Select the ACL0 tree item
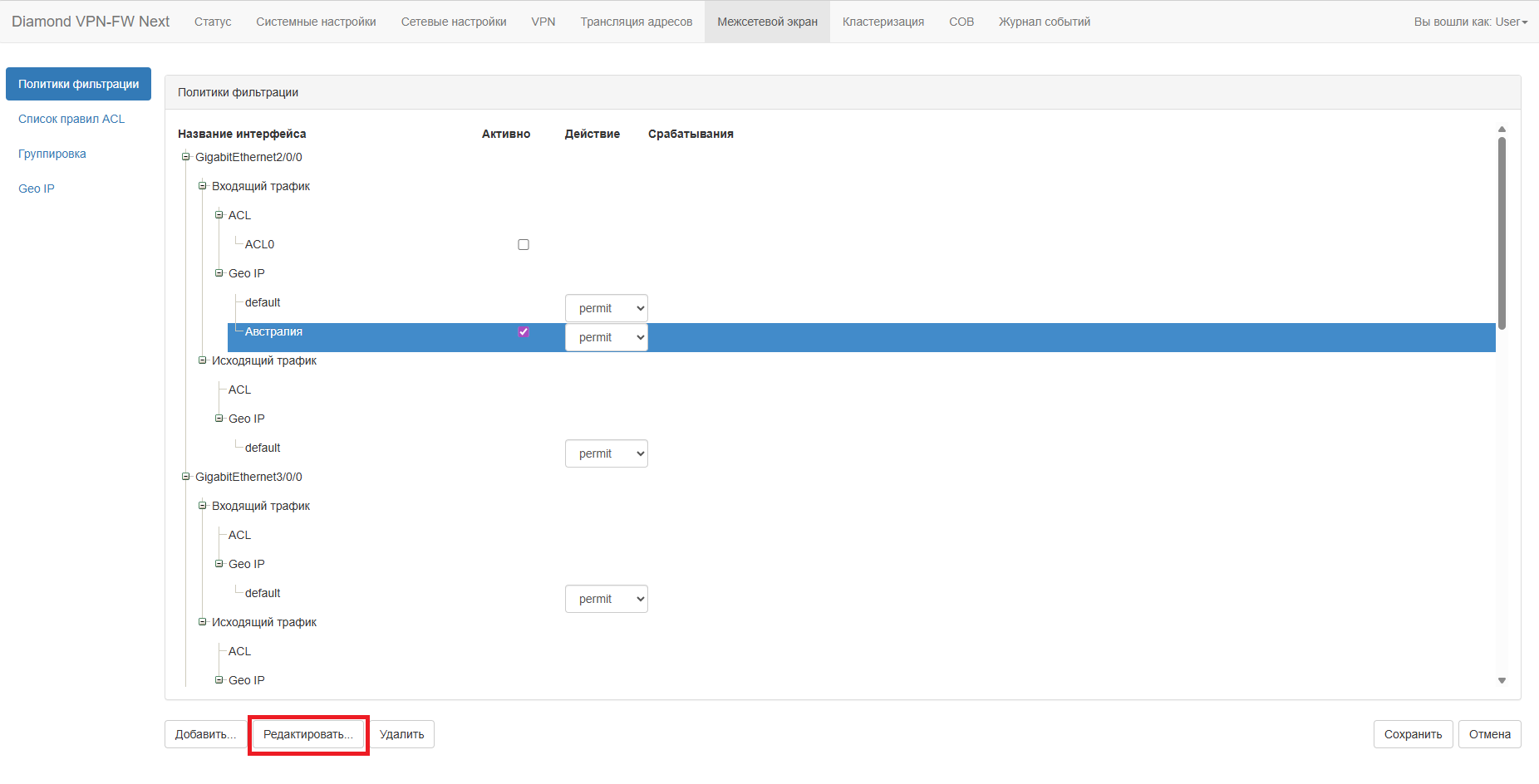The image size is (1539, 784). (x=259, y=244)
